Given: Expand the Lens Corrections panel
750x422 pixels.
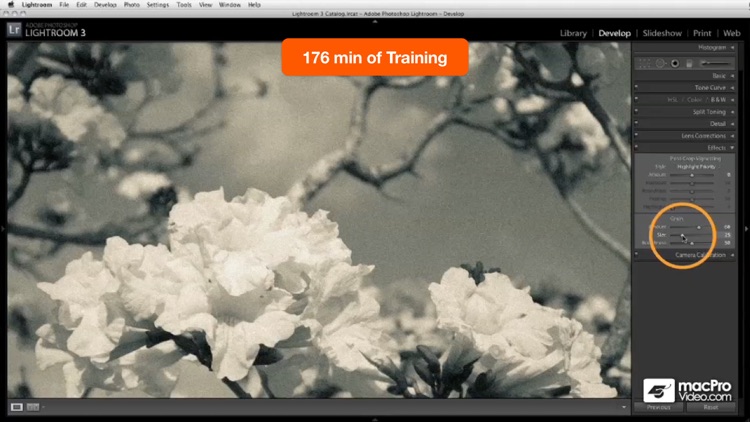Looking at the screenshot, I should (732, 136).
